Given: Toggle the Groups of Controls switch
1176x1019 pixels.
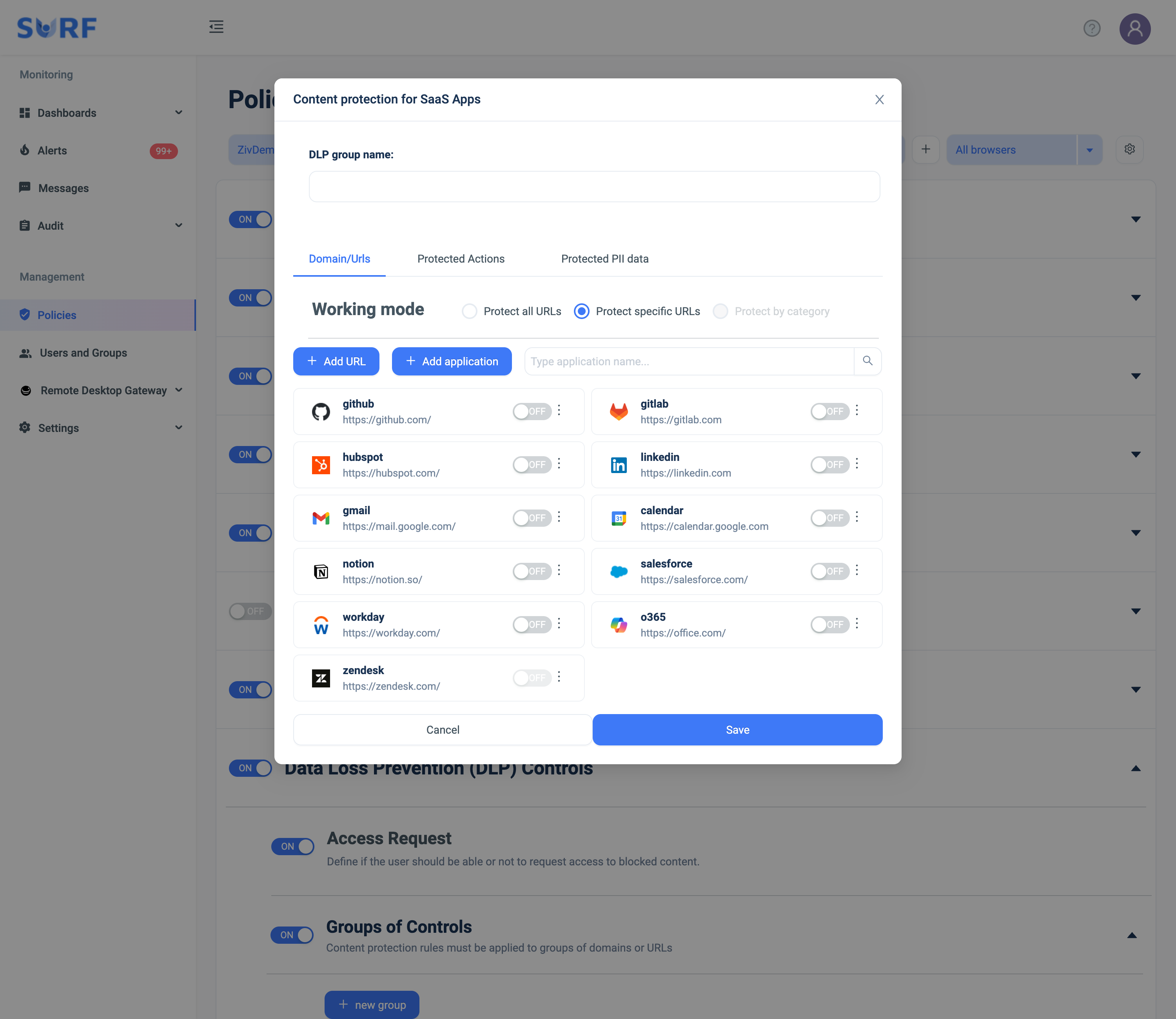Looking at the screenshot, I should coord(292,935).
